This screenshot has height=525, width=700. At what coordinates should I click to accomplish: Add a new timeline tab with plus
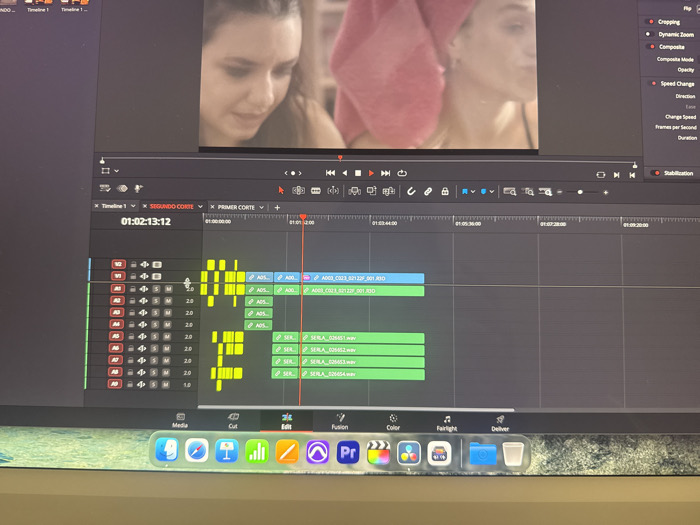point(277,207)
